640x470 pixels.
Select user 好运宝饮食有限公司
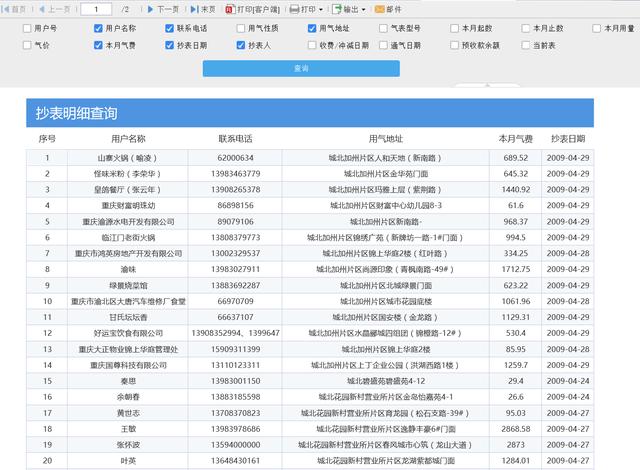tap(128, 333)
